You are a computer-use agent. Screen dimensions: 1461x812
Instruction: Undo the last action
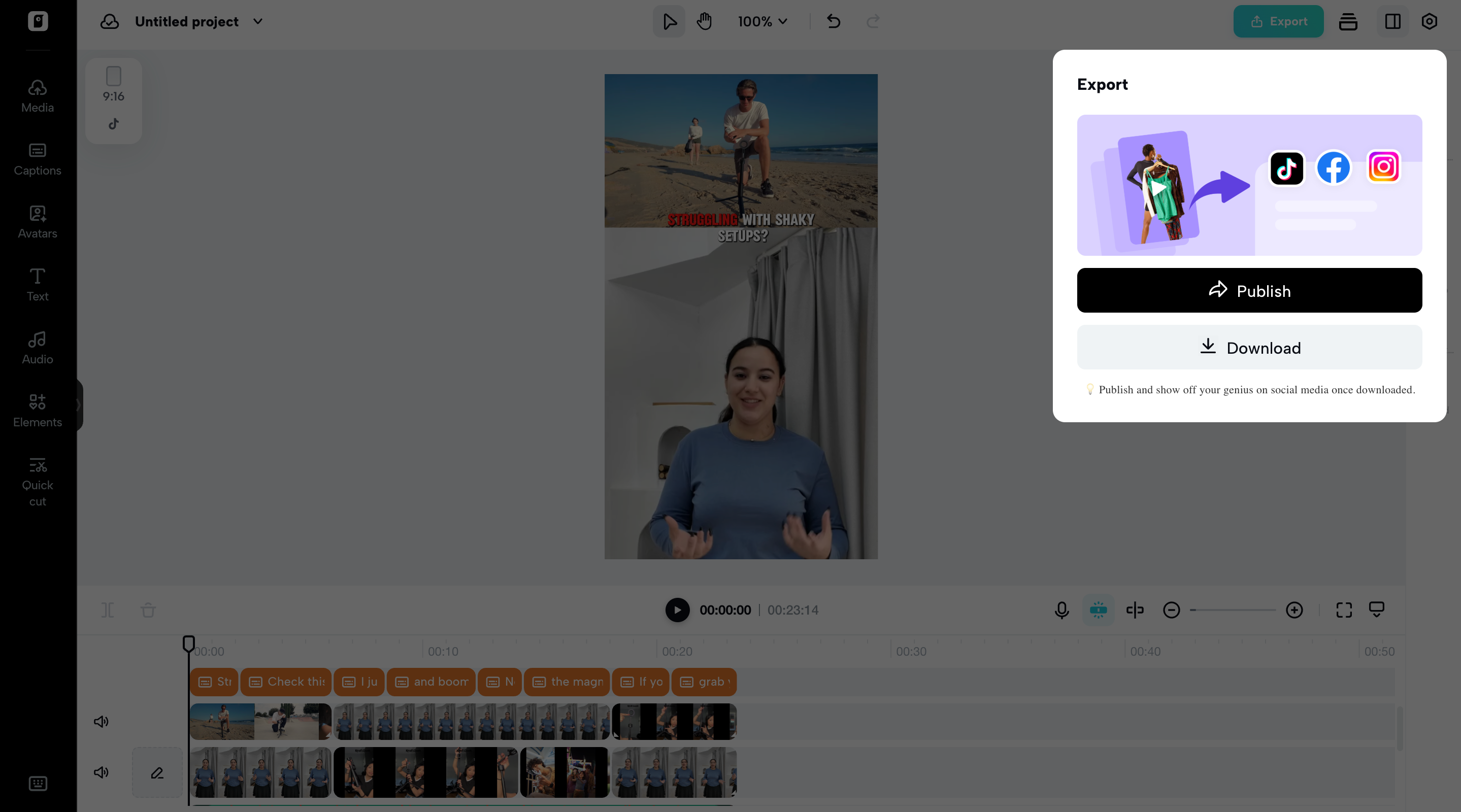pyautogui.click(x=833, y=21)
